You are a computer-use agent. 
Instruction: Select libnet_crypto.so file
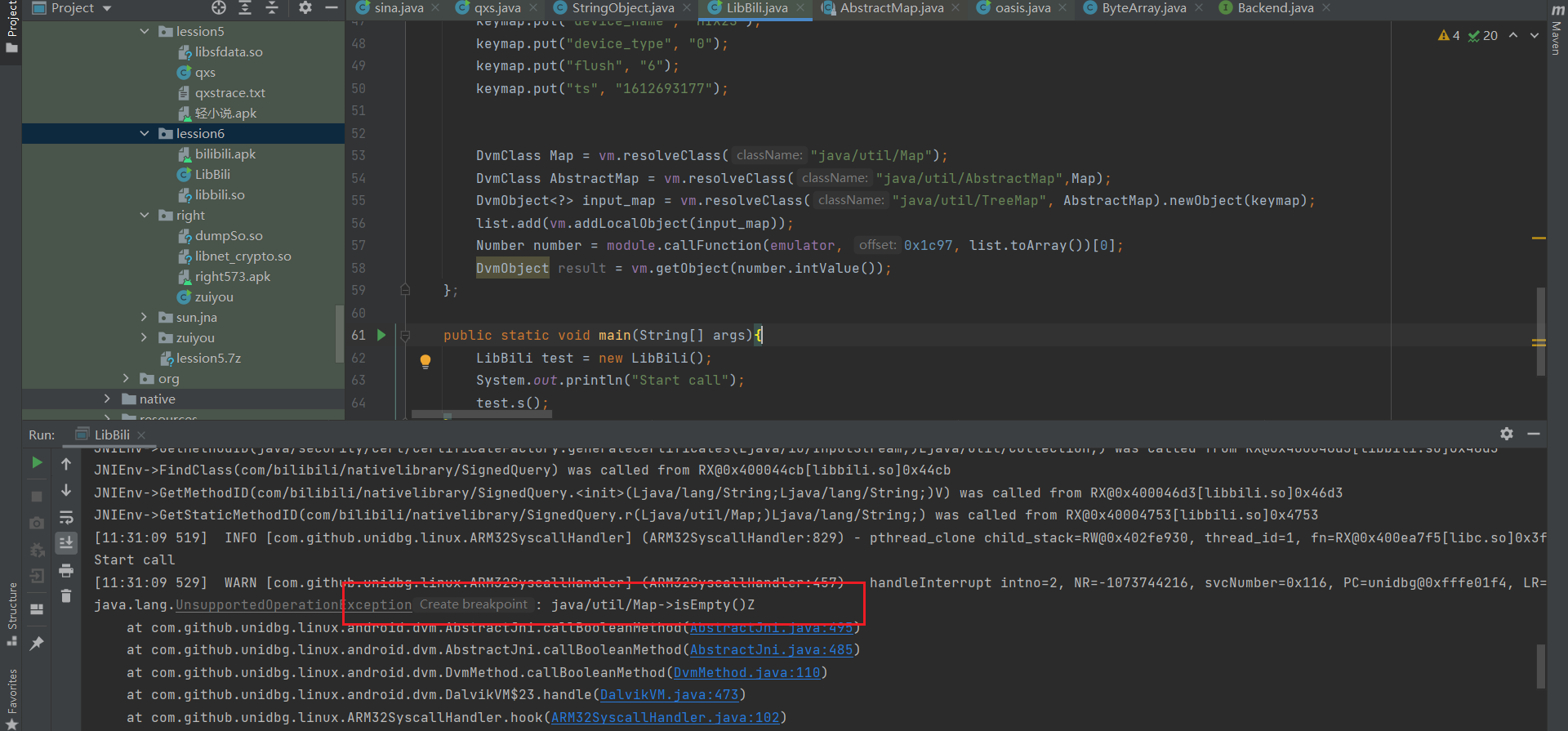pos(243,256)
